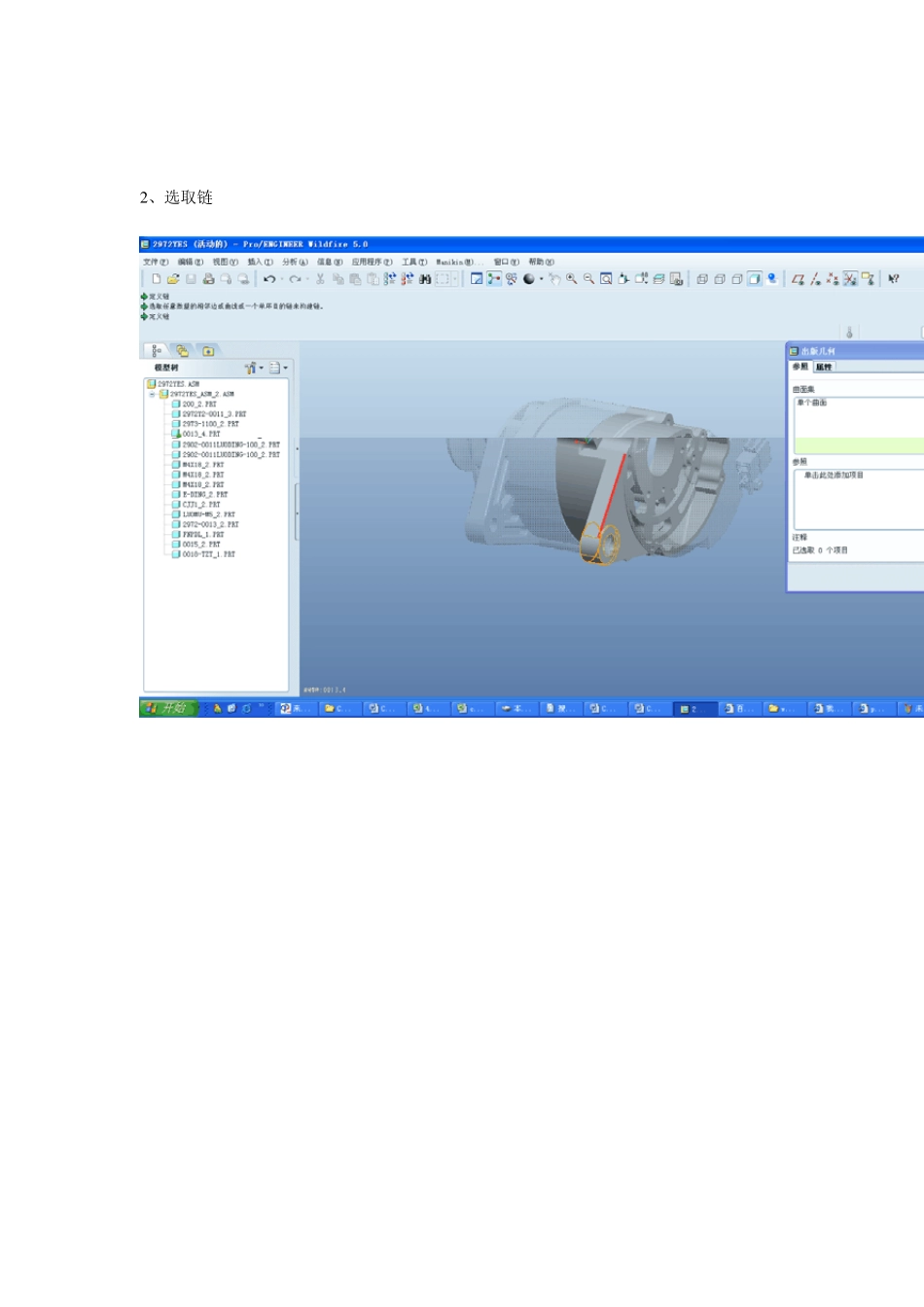This screenshot has height=1307, width=924.
Task: Toggle datum axis display icon
Action: tap(815, 279)
